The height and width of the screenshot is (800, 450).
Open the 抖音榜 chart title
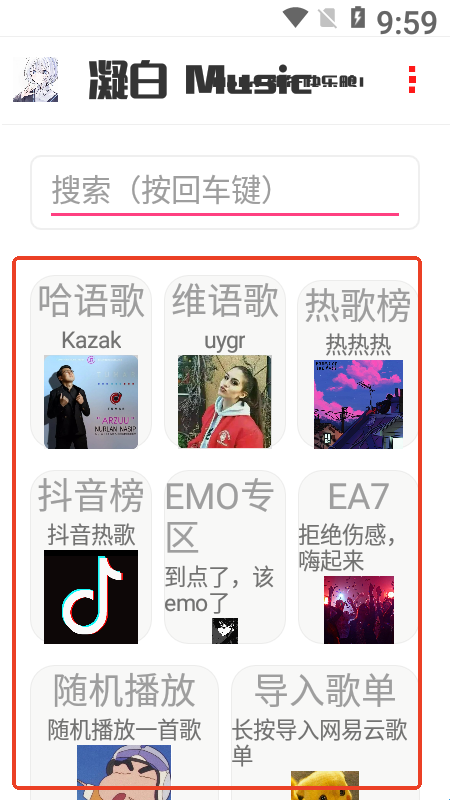click(x=91, y=496)
